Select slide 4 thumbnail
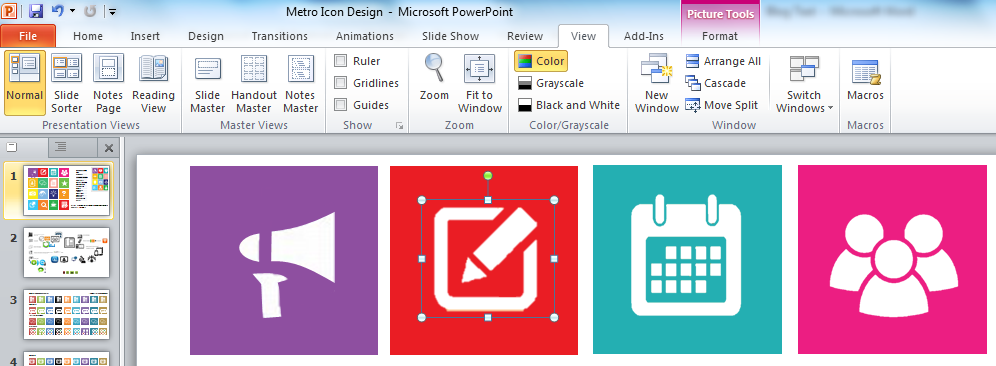Screen dimensions: 996x366 coord(66,359)
